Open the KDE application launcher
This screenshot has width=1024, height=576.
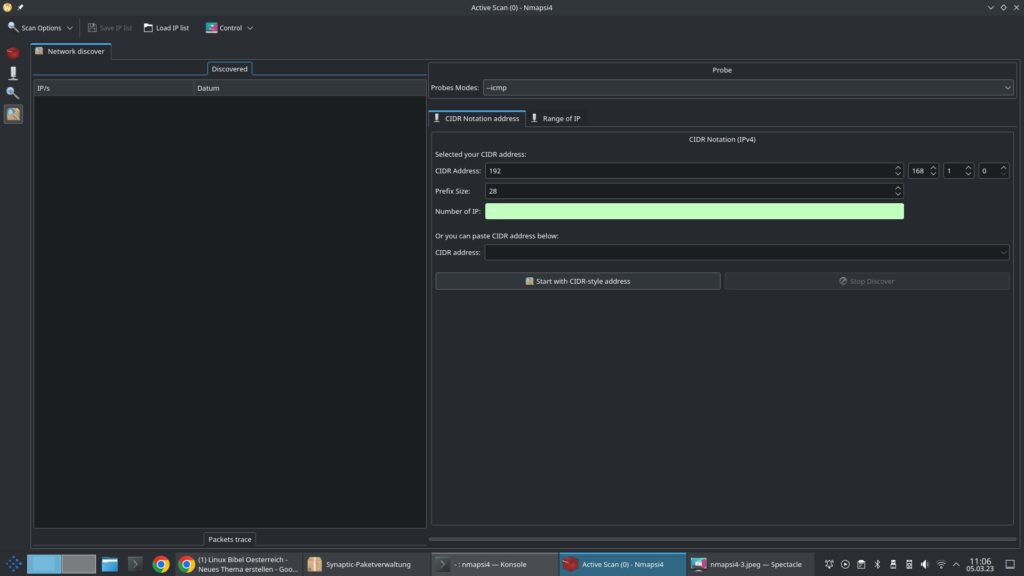[x=13, y=564]
